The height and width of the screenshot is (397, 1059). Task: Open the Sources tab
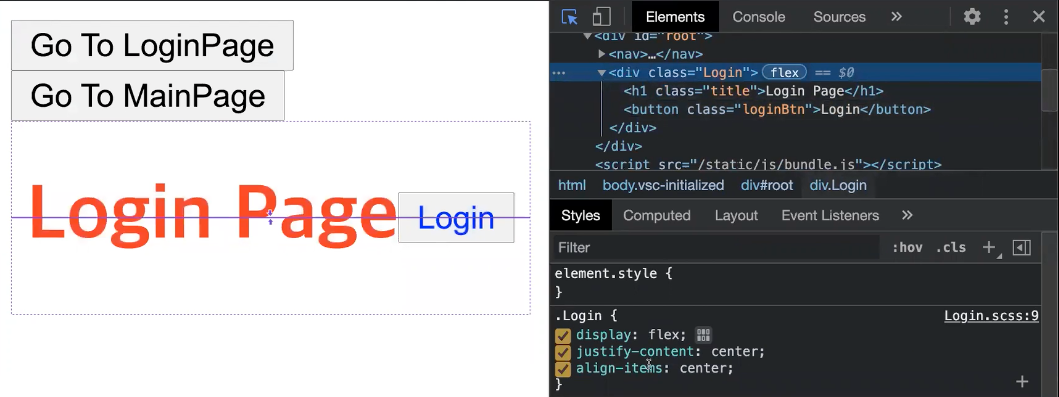point(840,17)
